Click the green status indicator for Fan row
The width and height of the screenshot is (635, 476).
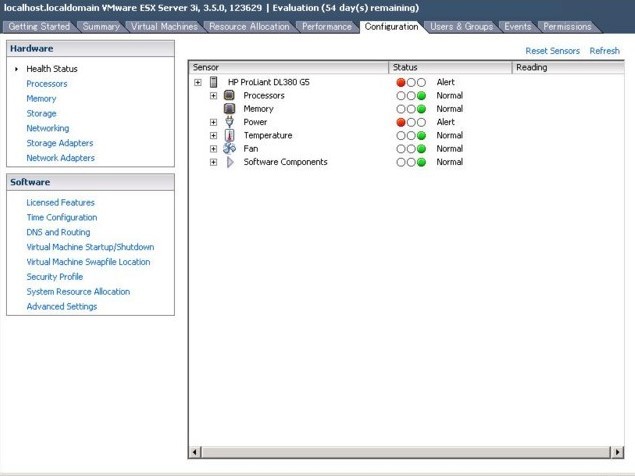click(421, 149)
